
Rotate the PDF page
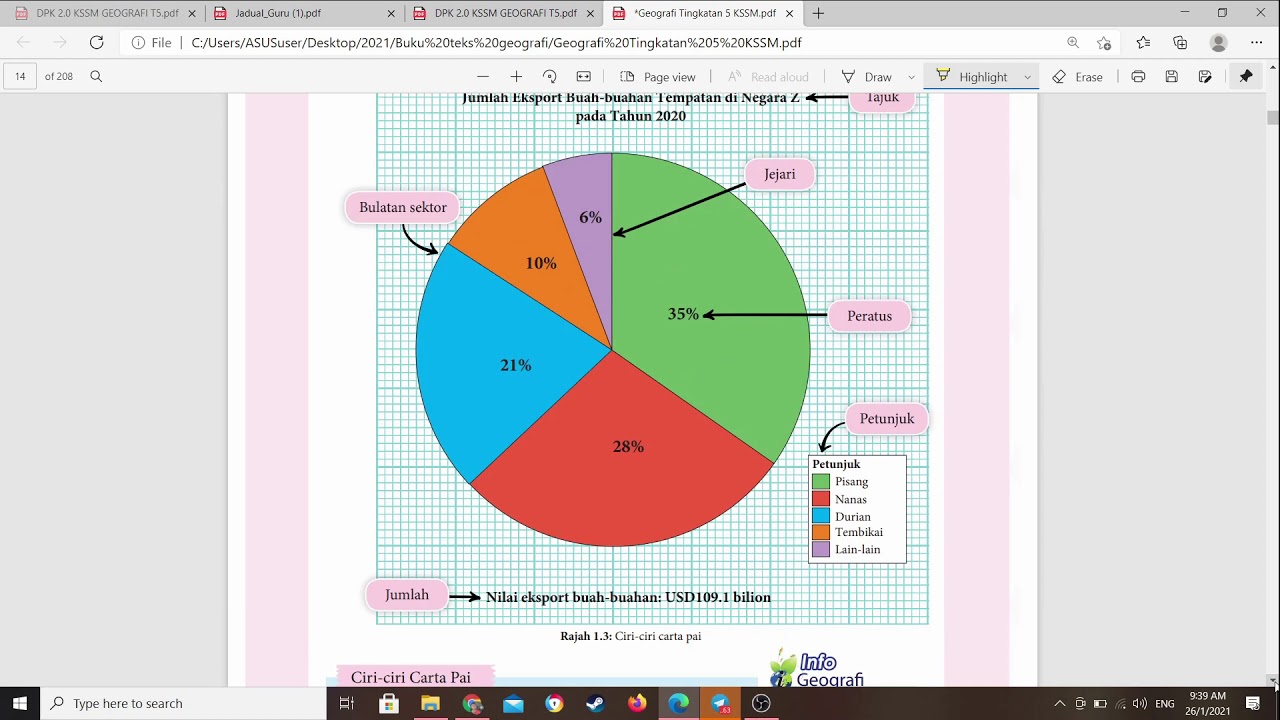pos(549,76)
